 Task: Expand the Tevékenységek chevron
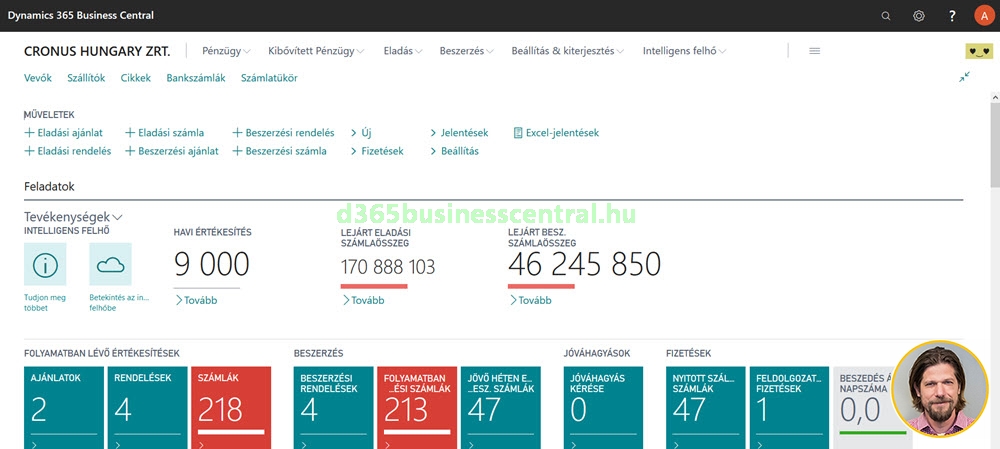(x=118, y=217)
